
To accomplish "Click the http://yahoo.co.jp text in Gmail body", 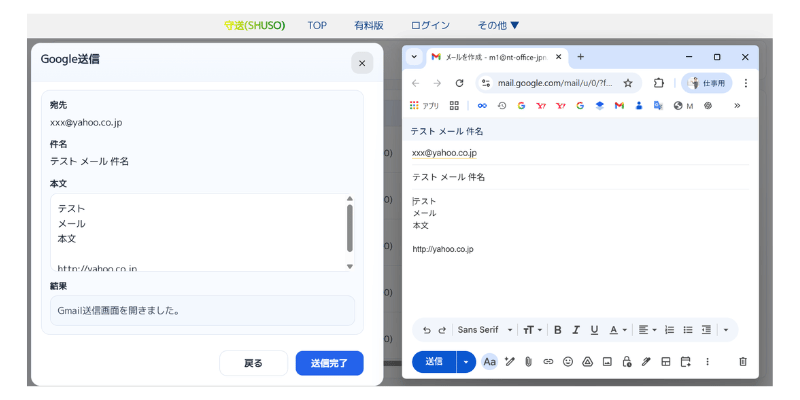I will click(443, 249).
